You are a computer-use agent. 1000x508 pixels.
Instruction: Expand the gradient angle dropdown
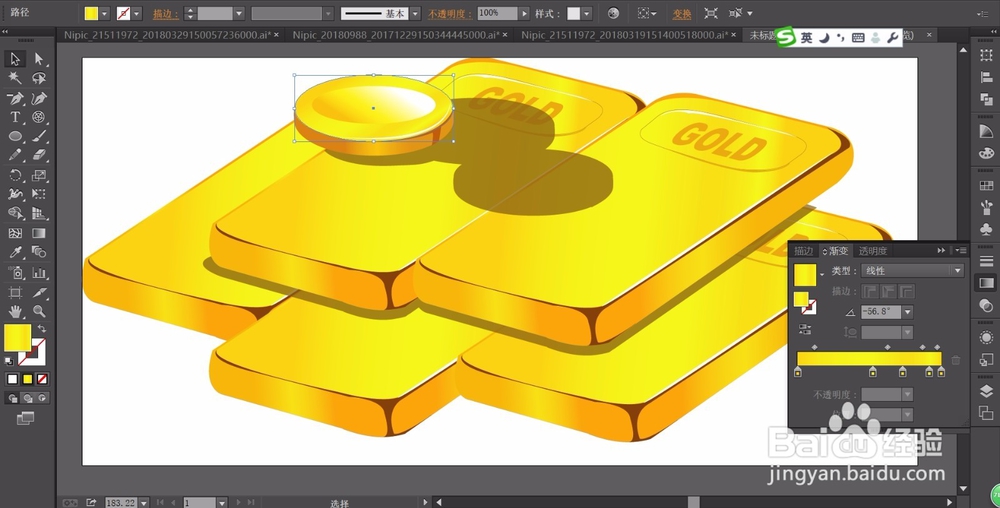coord(908,312)
